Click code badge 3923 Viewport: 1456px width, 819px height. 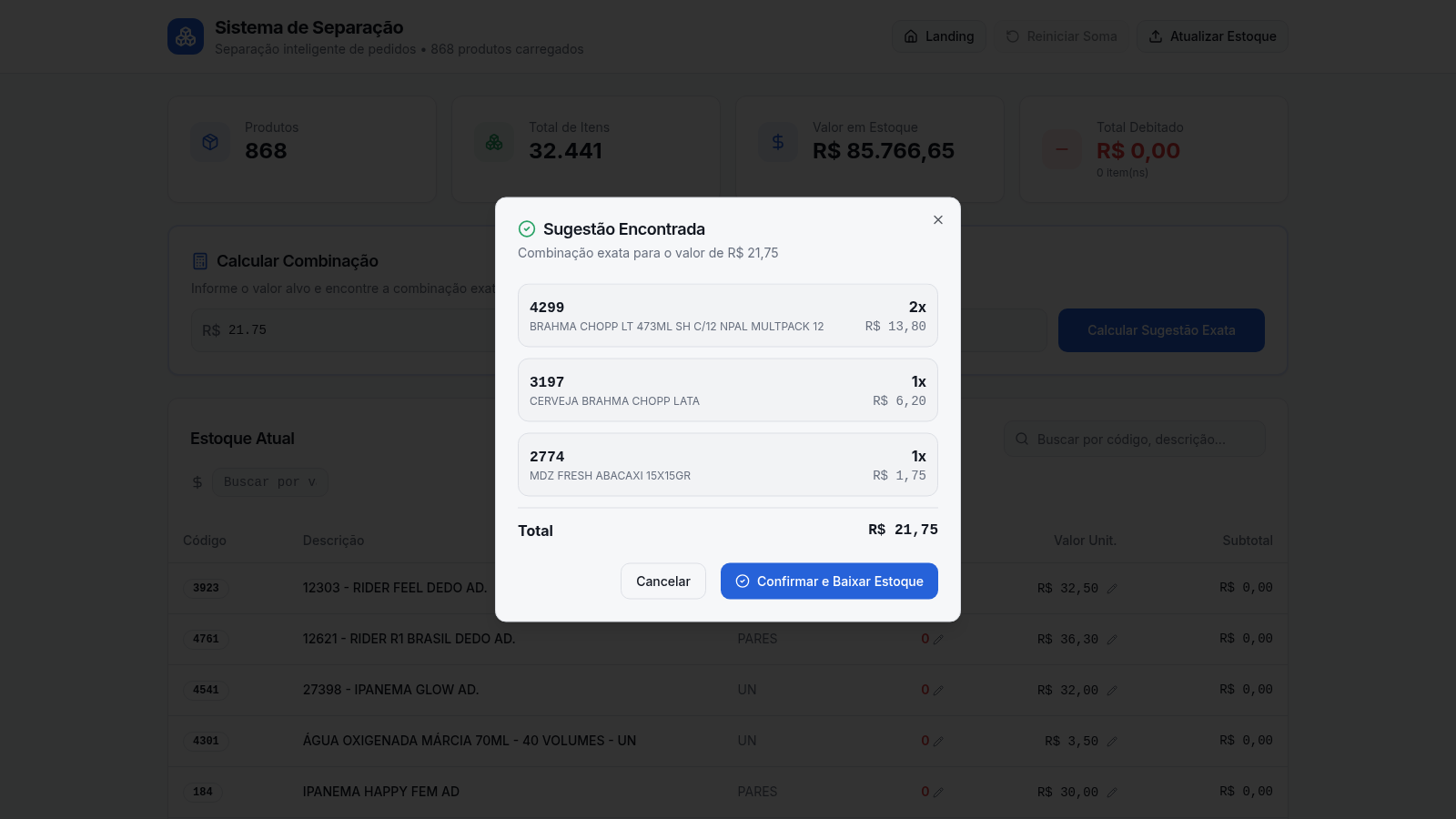click(x=206, y=588)
